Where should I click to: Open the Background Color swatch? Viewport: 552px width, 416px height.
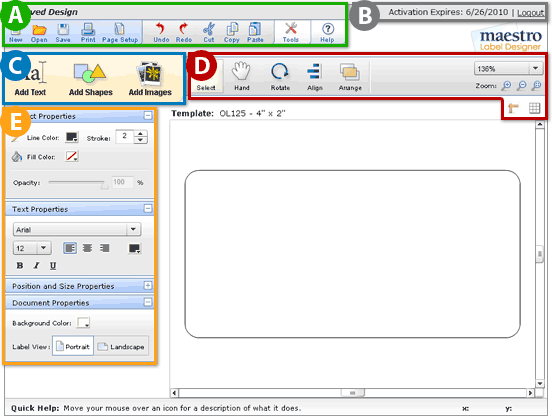click(83, 322)
